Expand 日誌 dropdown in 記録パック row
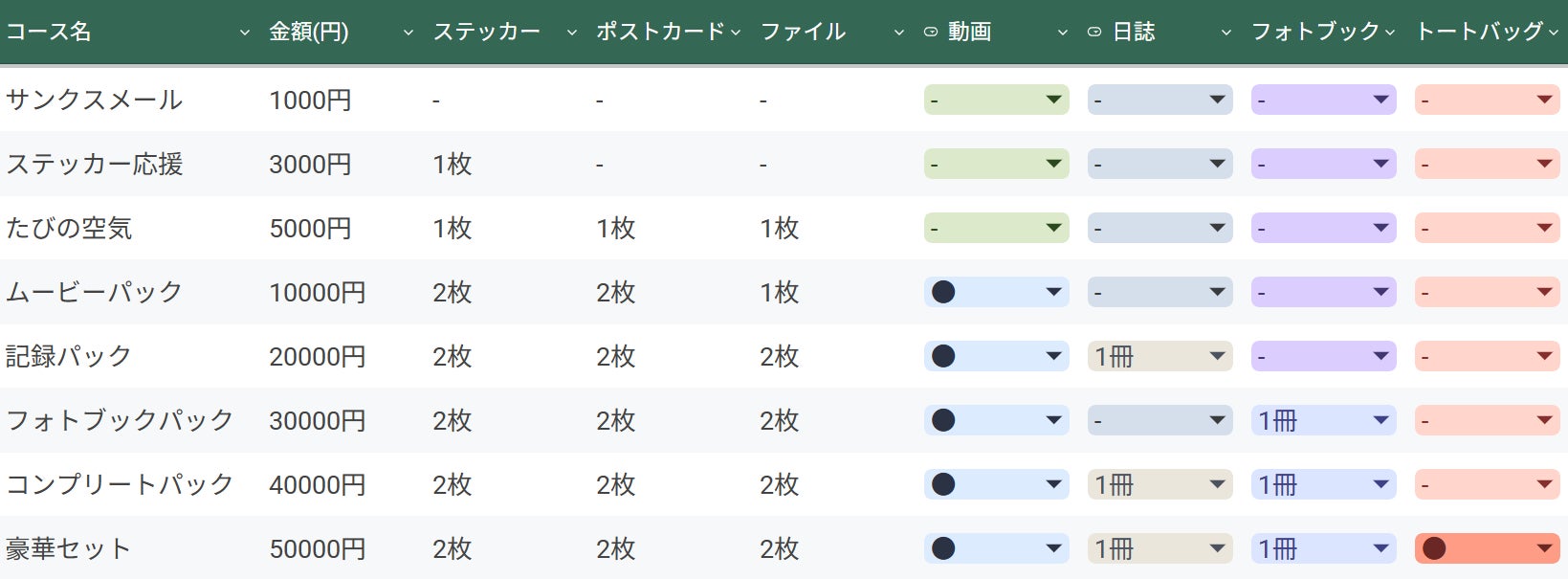Screen dimensions: 1568x579 coord(1217,356)
